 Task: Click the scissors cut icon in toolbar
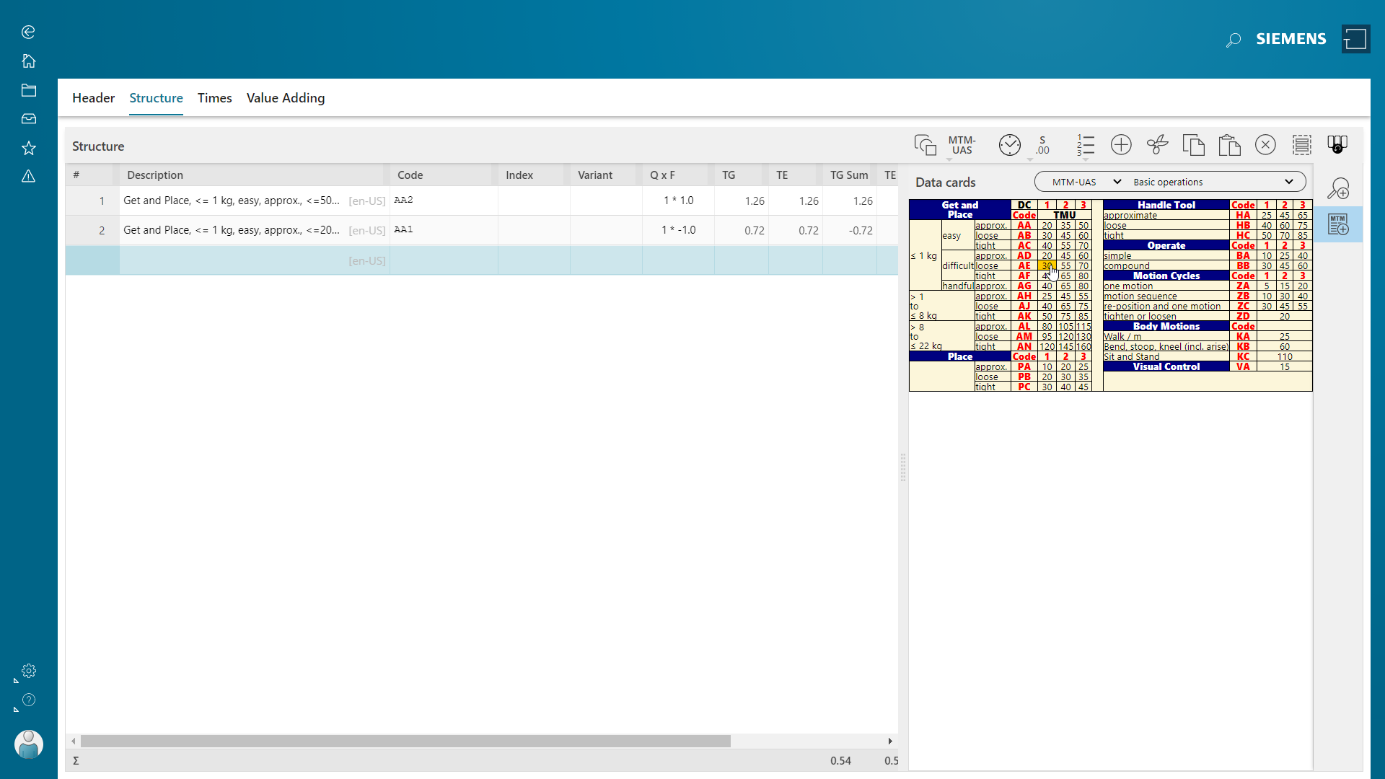click(1157, 145)
